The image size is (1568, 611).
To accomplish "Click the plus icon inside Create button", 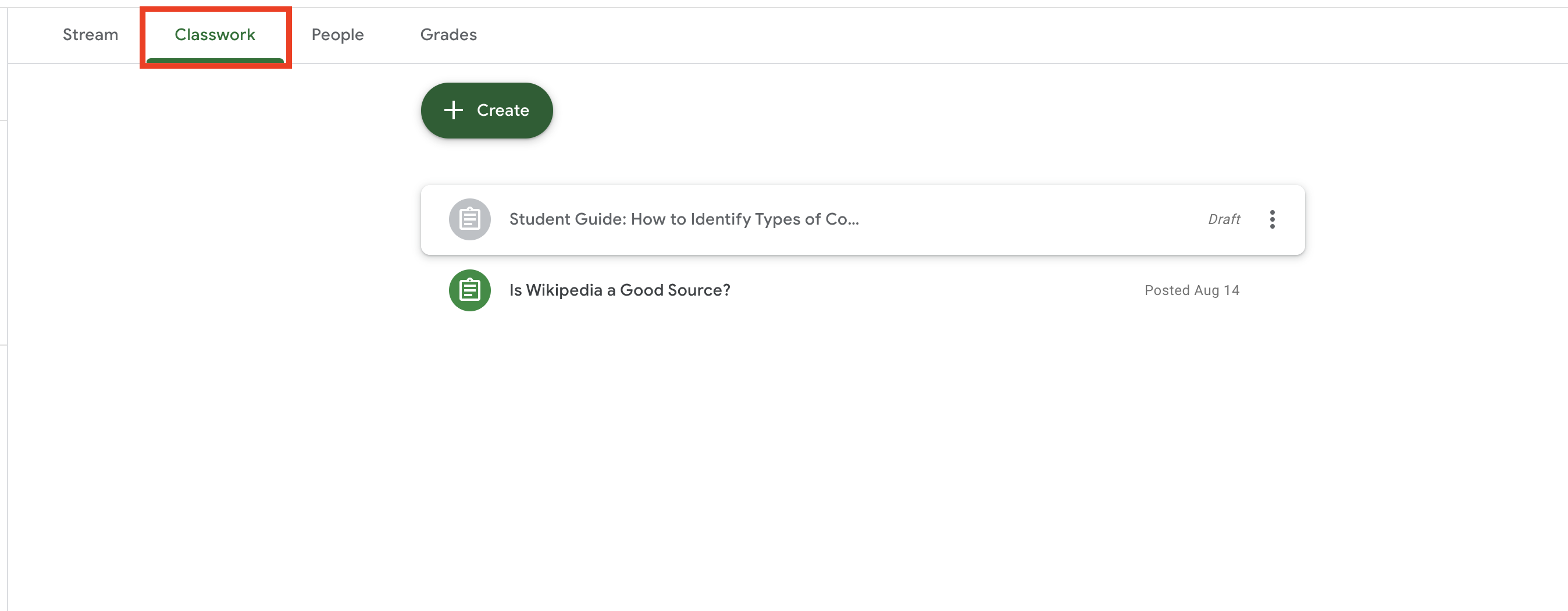I will coord(454,110).
